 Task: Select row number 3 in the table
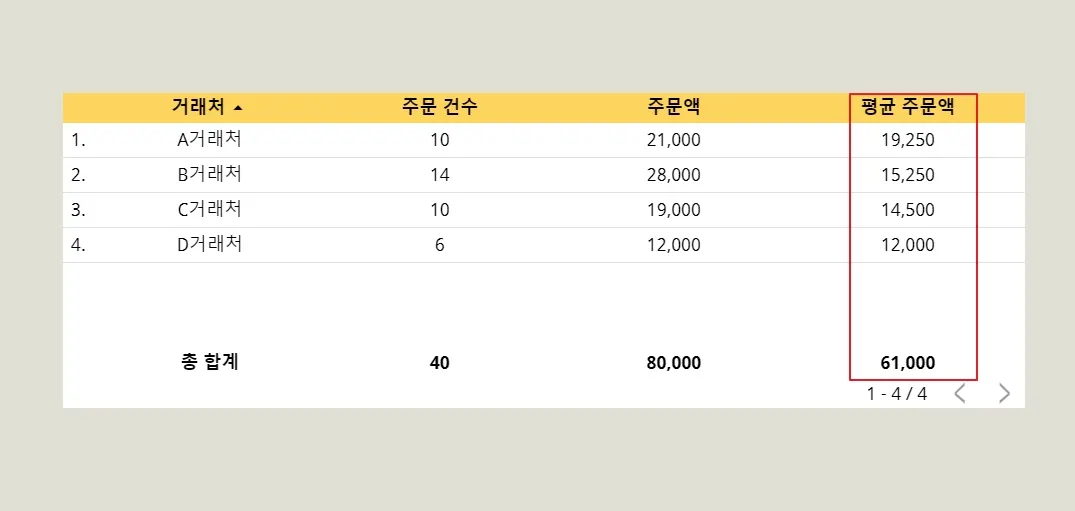point(78,210)
